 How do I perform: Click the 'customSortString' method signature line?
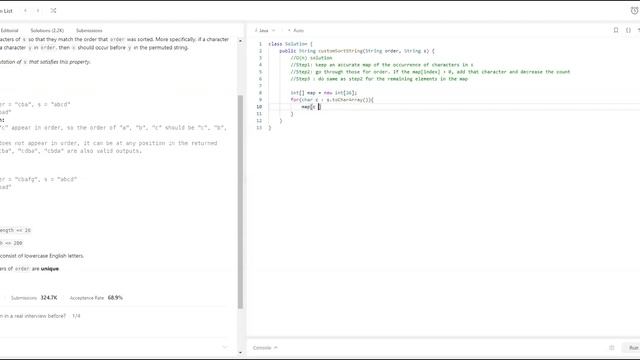click(x=357, y=51)
